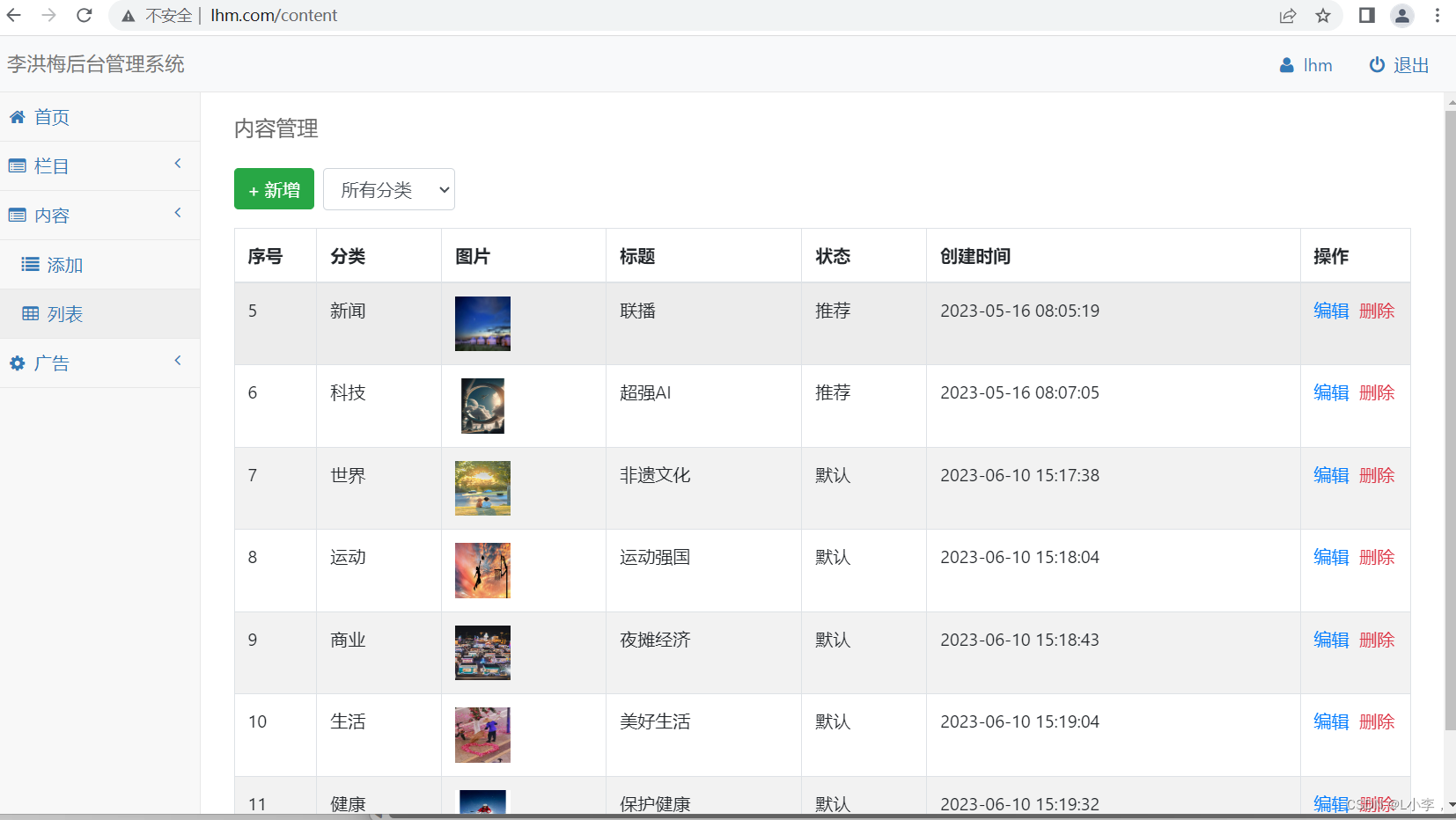Collapse the 栏目 section chevron

point(177,164)
